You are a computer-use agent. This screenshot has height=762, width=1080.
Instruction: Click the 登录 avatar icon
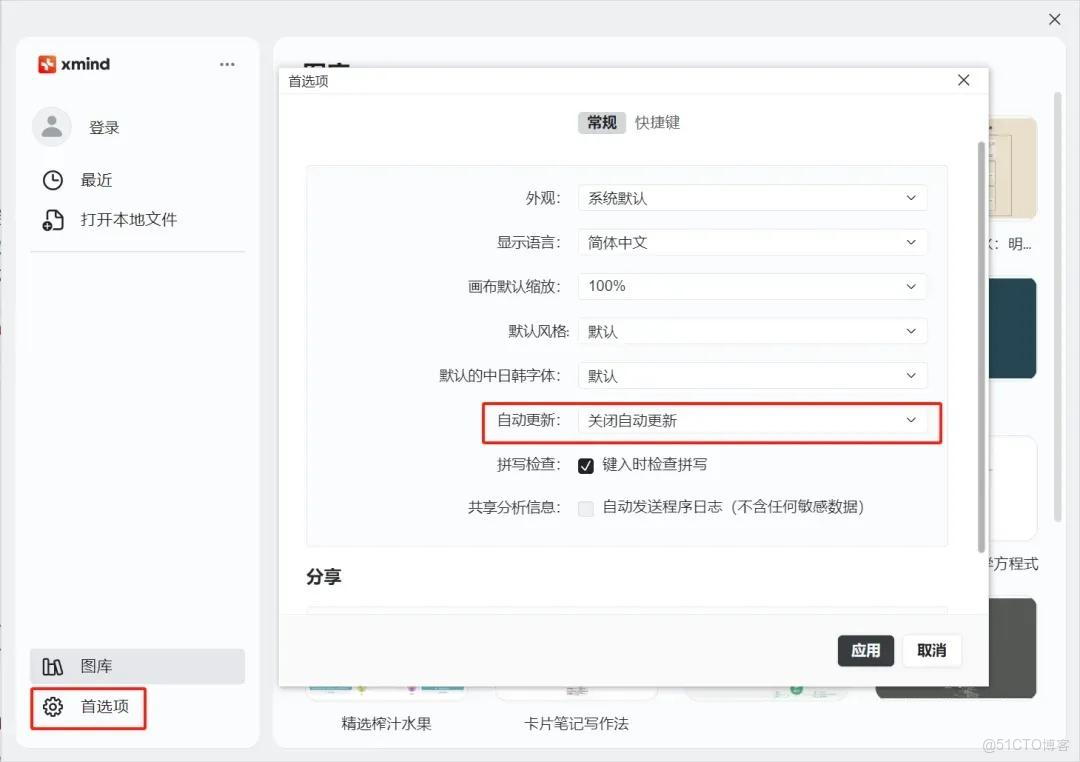pos(51,126)
